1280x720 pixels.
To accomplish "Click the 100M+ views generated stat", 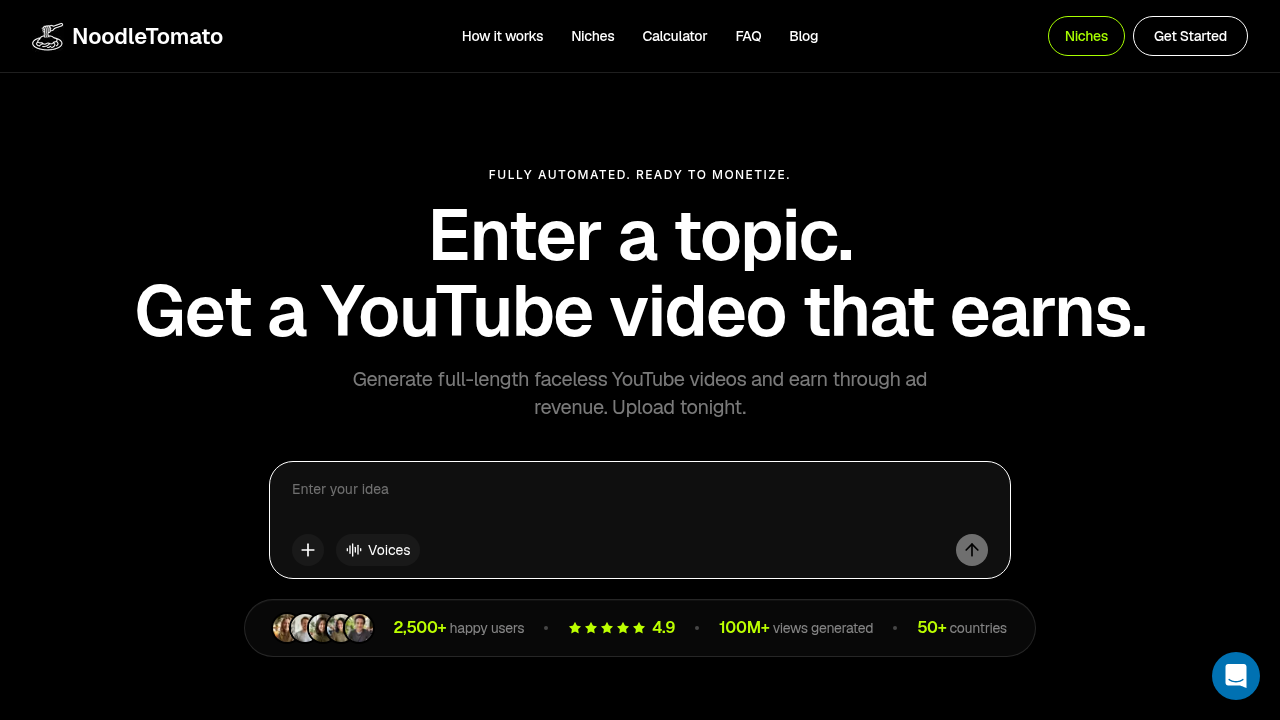I will point(796,628).
